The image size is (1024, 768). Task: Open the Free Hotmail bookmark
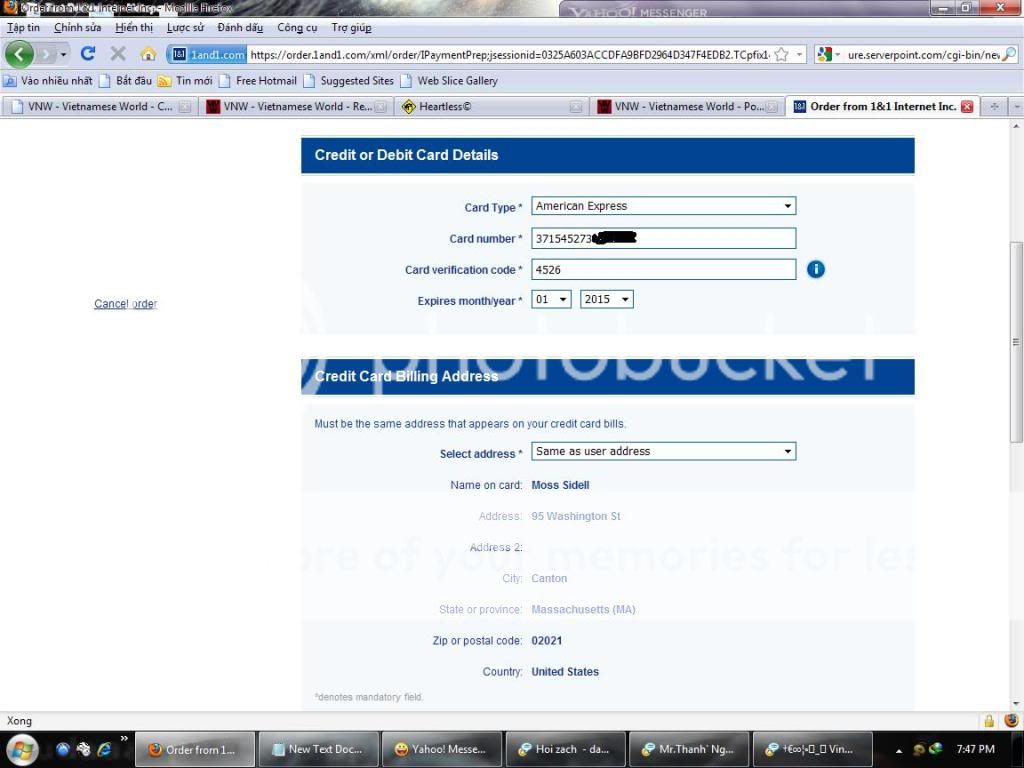pyautogui.click(x=266, y=81)
